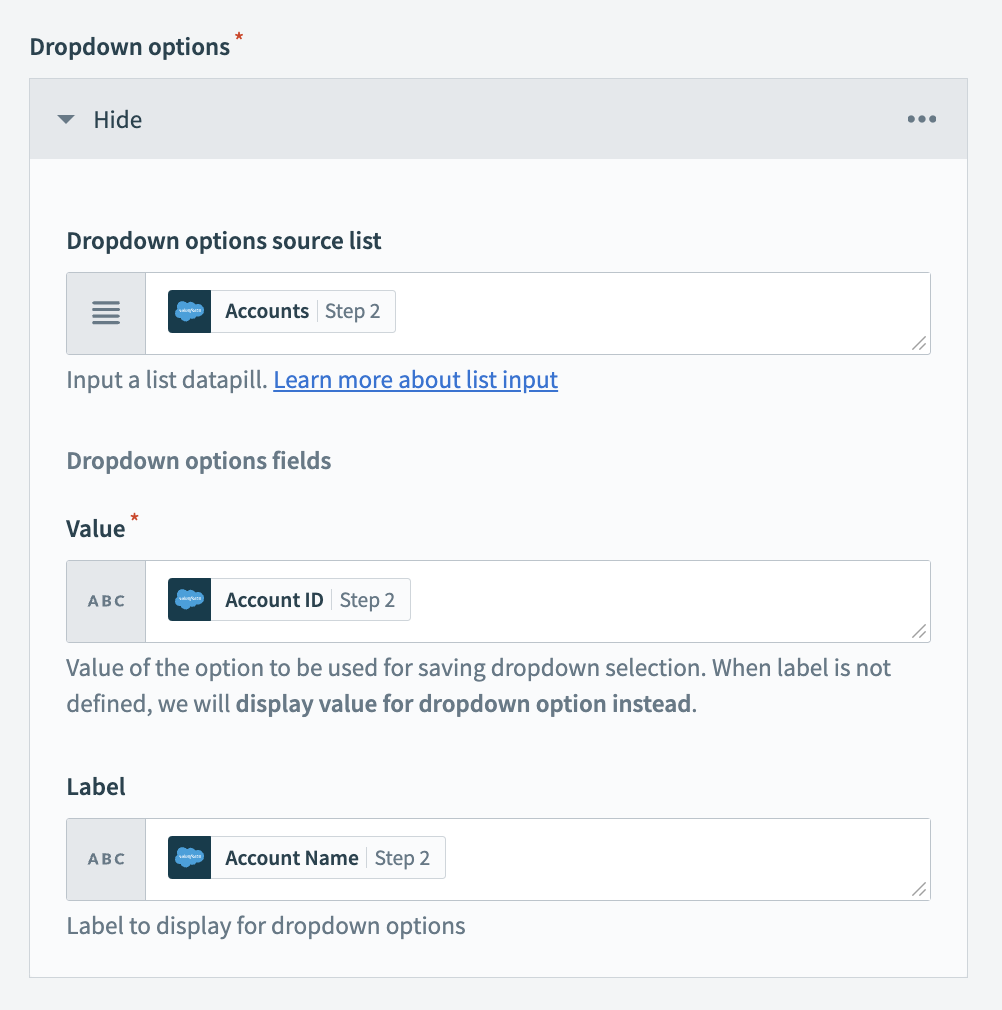Click the ABC text-type icon next to the Label field
The width and height of the screenshot is (1002, 1010).
point(104,857)
